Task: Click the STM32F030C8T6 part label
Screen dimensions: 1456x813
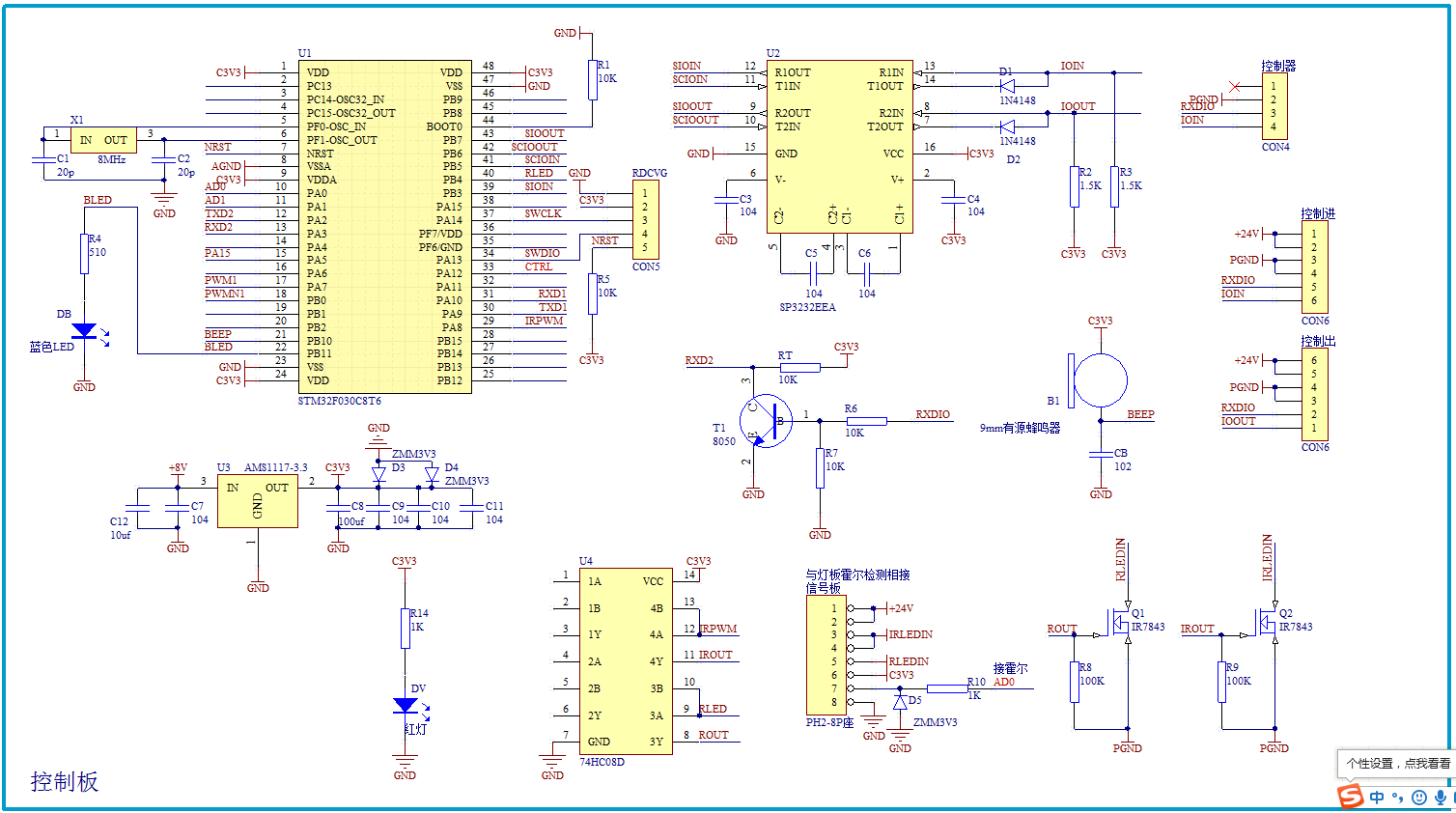Action: click(x=340, y=401)
